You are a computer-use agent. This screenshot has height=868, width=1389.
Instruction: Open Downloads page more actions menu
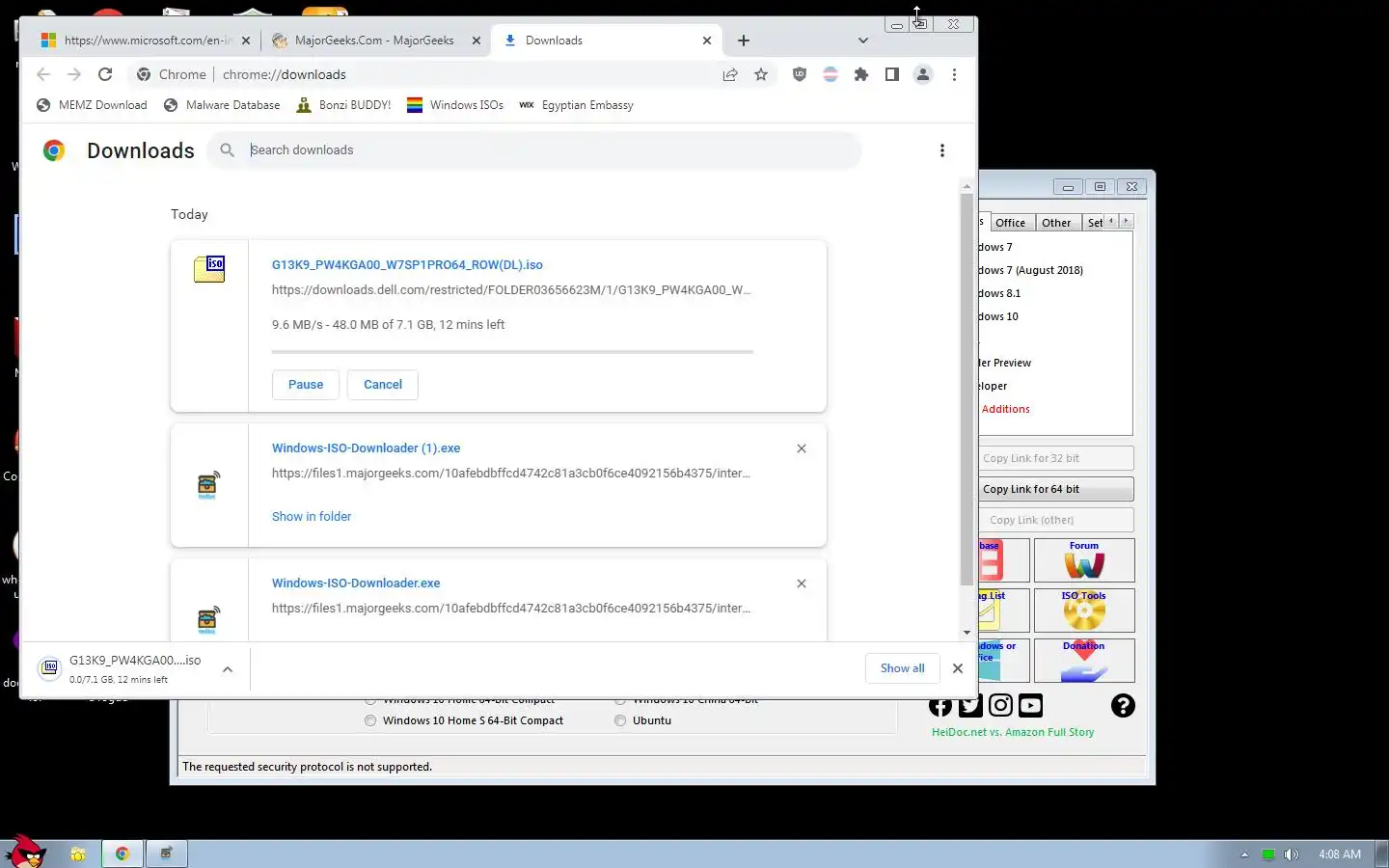click(942, 150)
